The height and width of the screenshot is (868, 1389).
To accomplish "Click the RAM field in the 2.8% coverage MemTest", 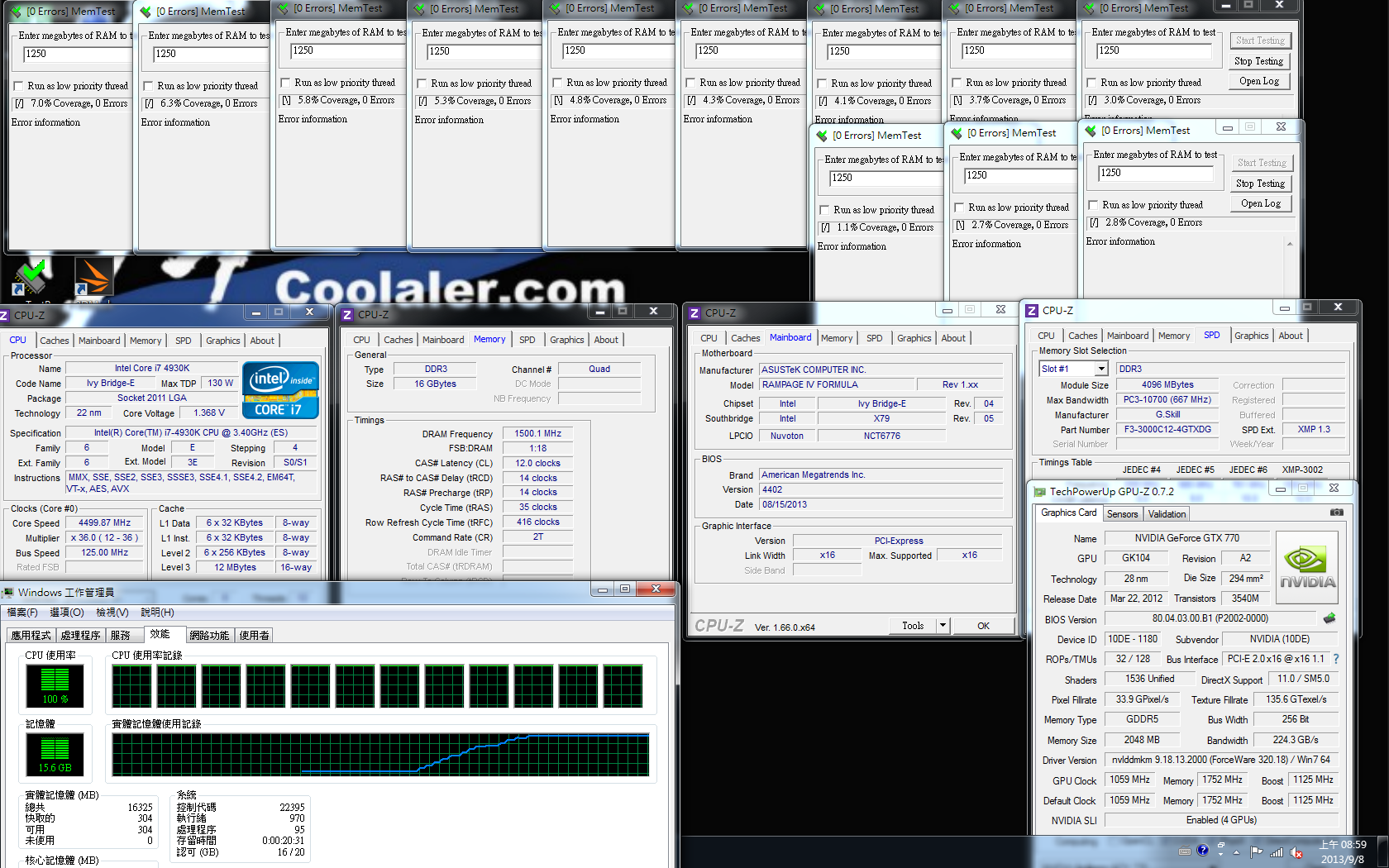I will coord(1156,174).
